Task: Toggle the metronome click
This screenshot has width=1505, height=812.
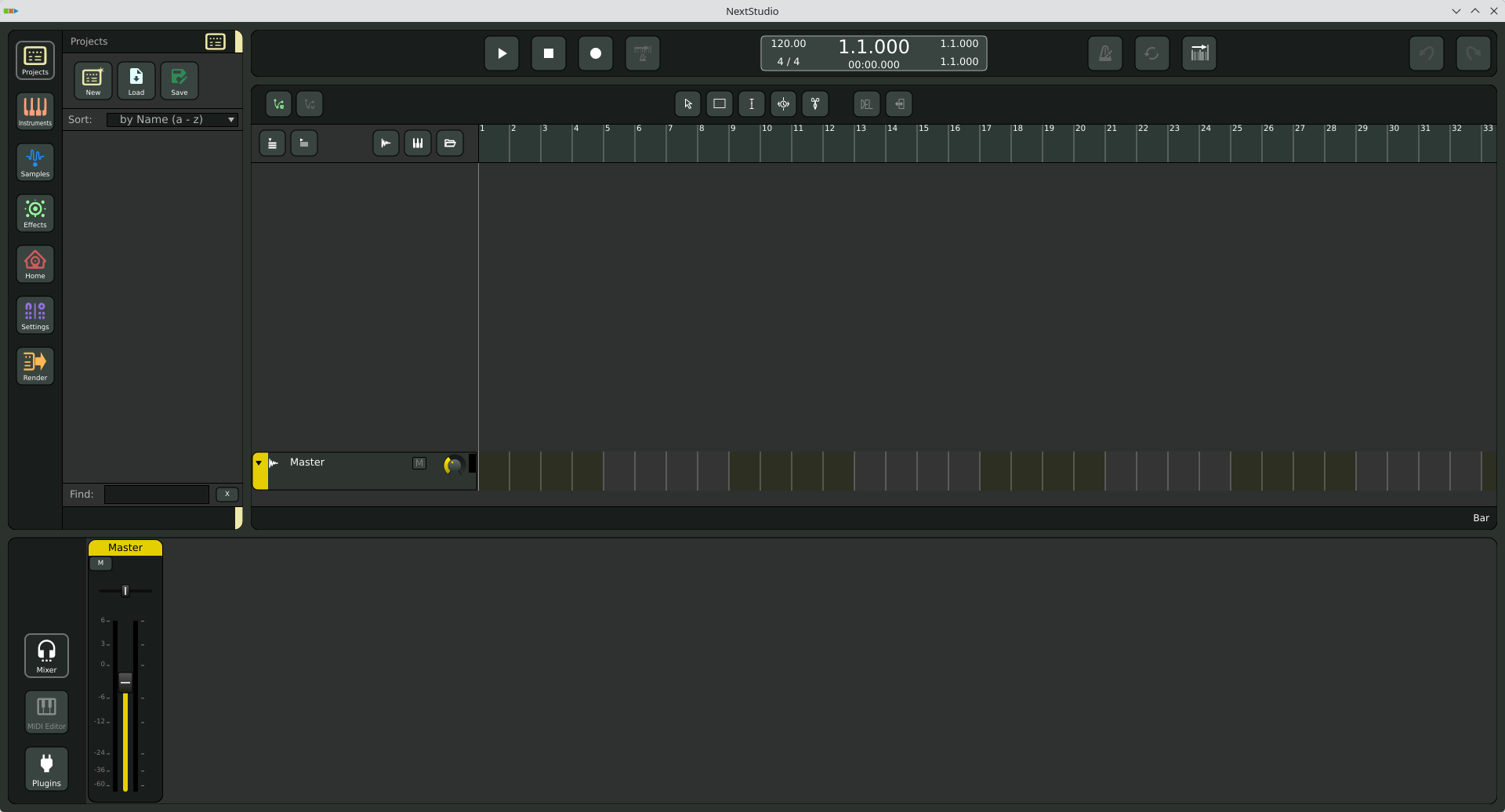Action: point(1105,53)
